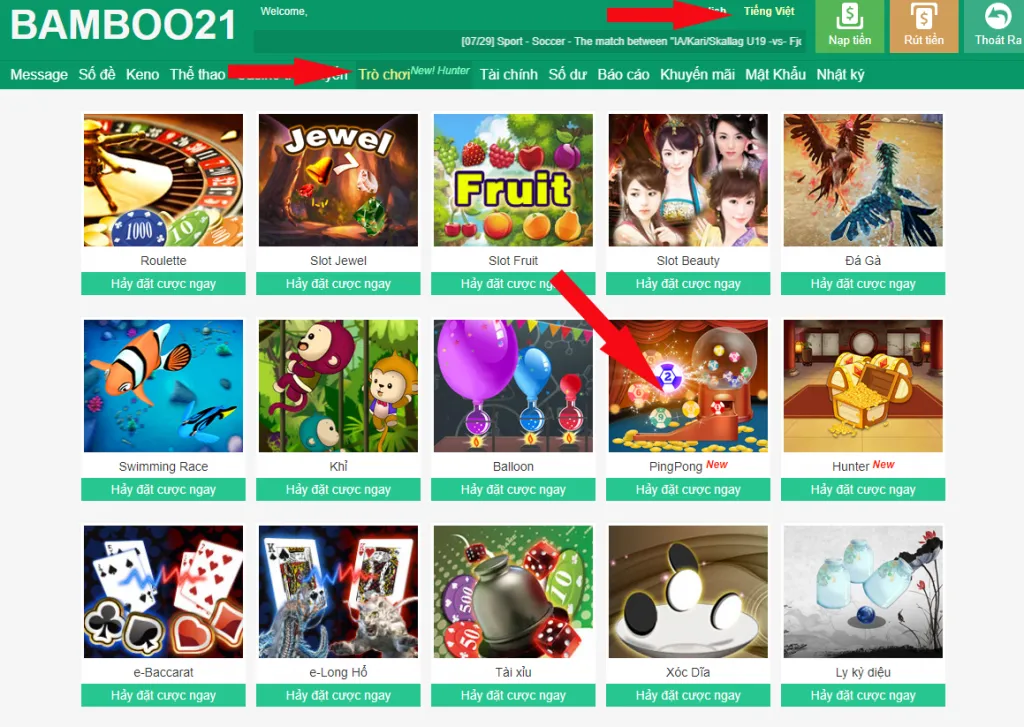
Task: Open the Trò chơi menu tab
Action: [x=384, y=74]
